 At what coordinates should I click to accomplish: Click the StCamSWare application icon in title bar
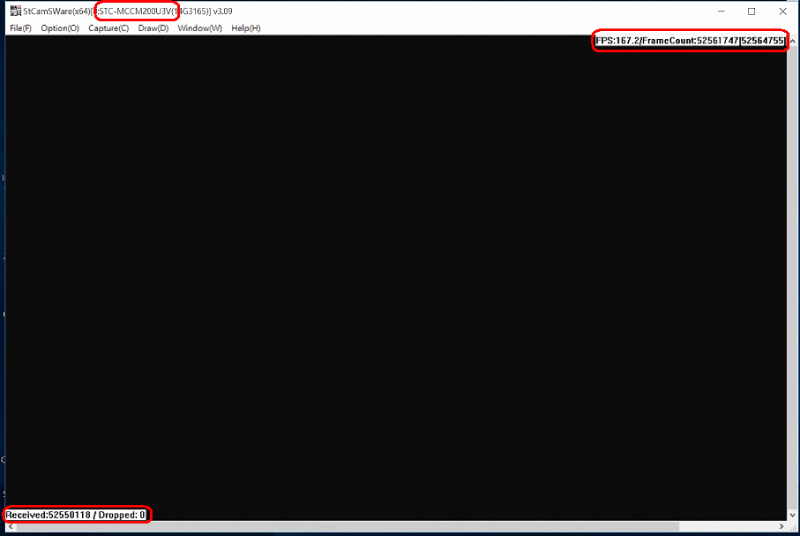coord(14,12)
